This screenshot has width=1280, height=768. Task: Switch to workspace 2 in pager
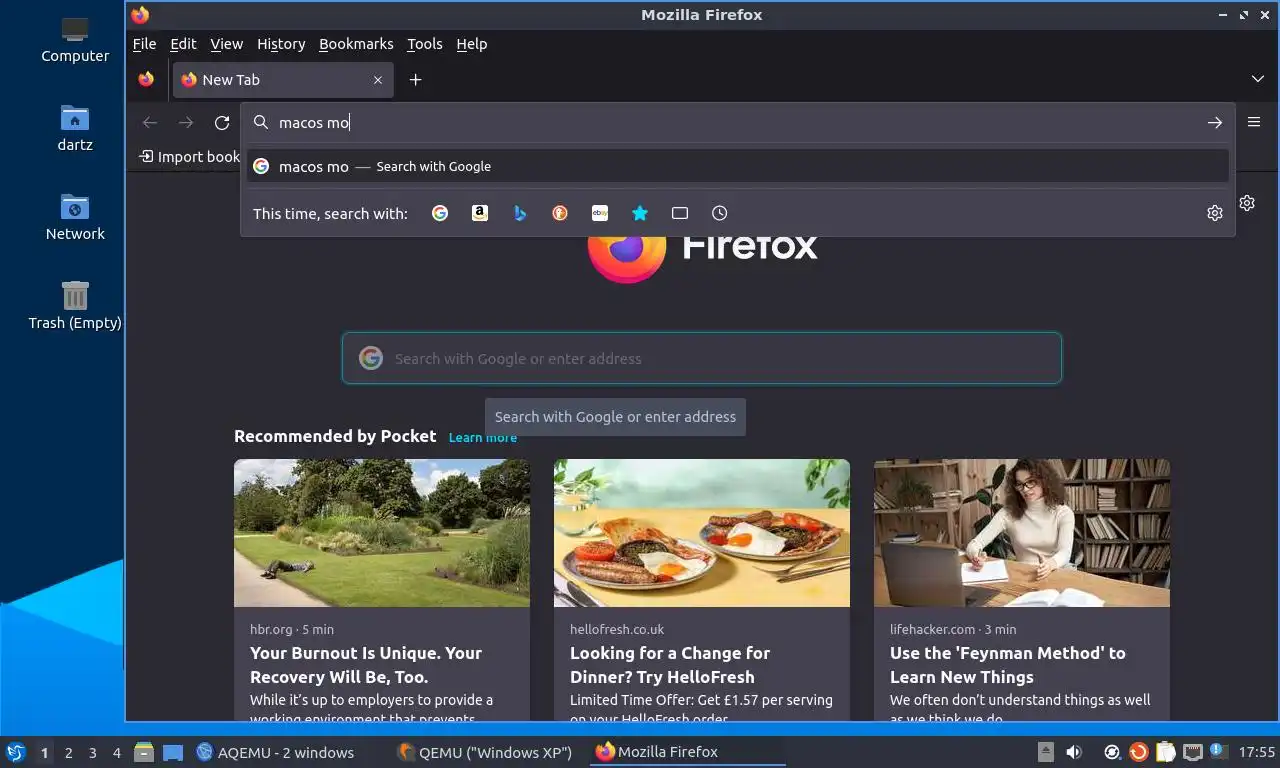[x=68, y=753]
